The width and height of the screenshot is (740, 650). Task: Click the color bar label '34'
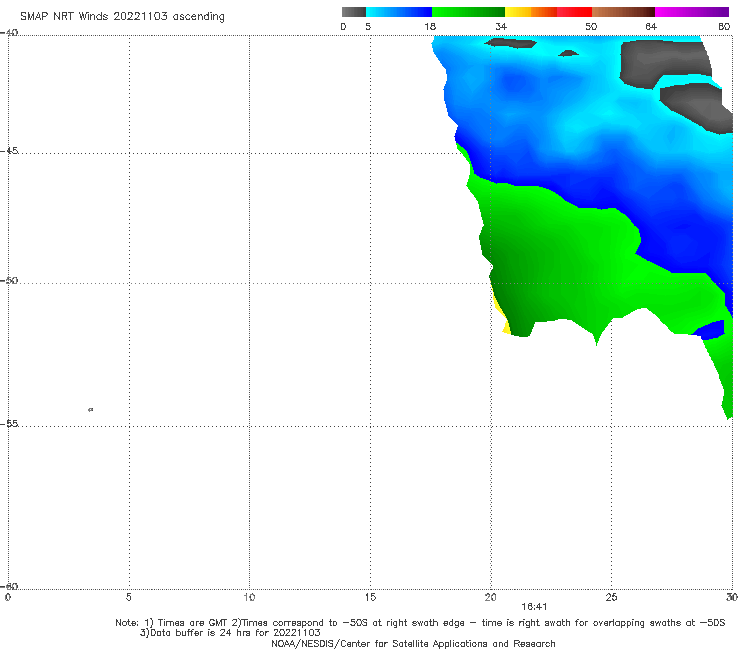tap(501, 26)
